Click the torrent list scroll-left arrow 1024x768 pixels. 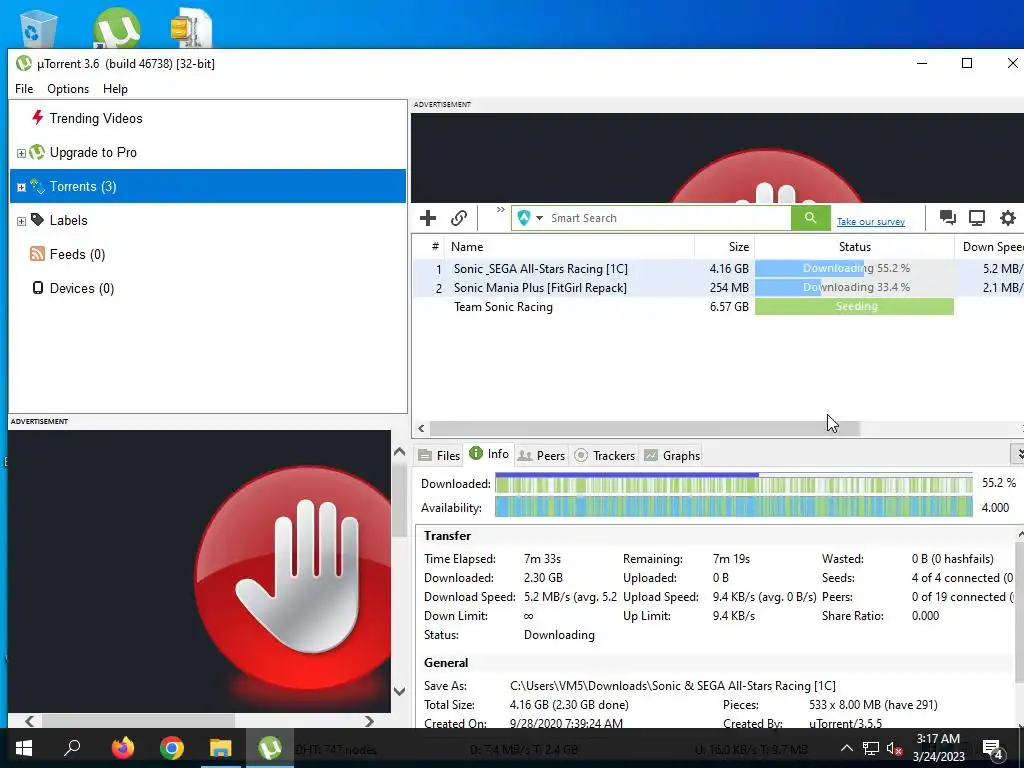coord(421,428)
